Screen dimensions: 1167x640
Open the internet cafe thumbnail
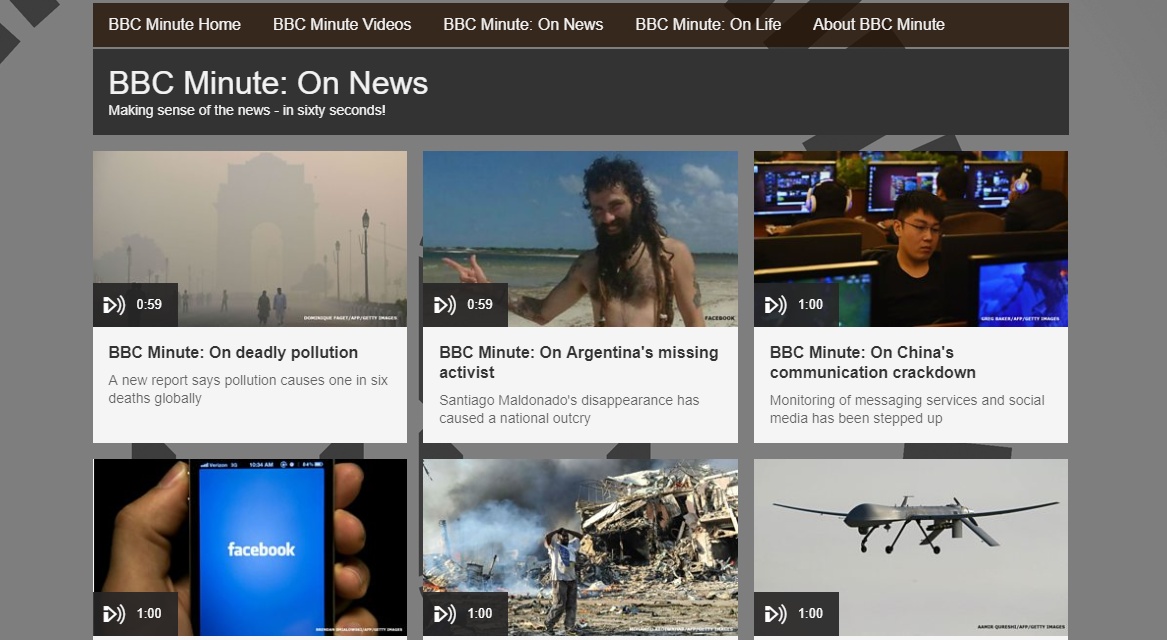click(x=911, y=239)
